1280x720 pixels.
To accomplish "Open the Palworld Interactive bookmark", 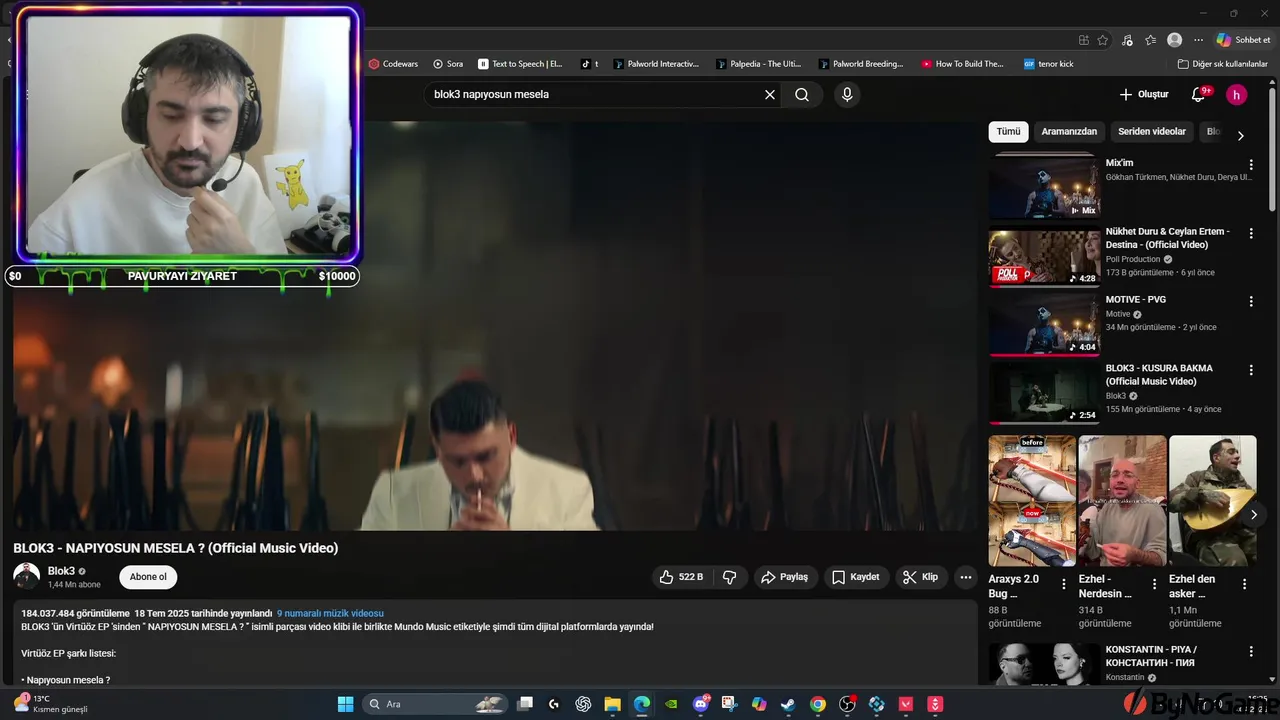I will 656,64.
